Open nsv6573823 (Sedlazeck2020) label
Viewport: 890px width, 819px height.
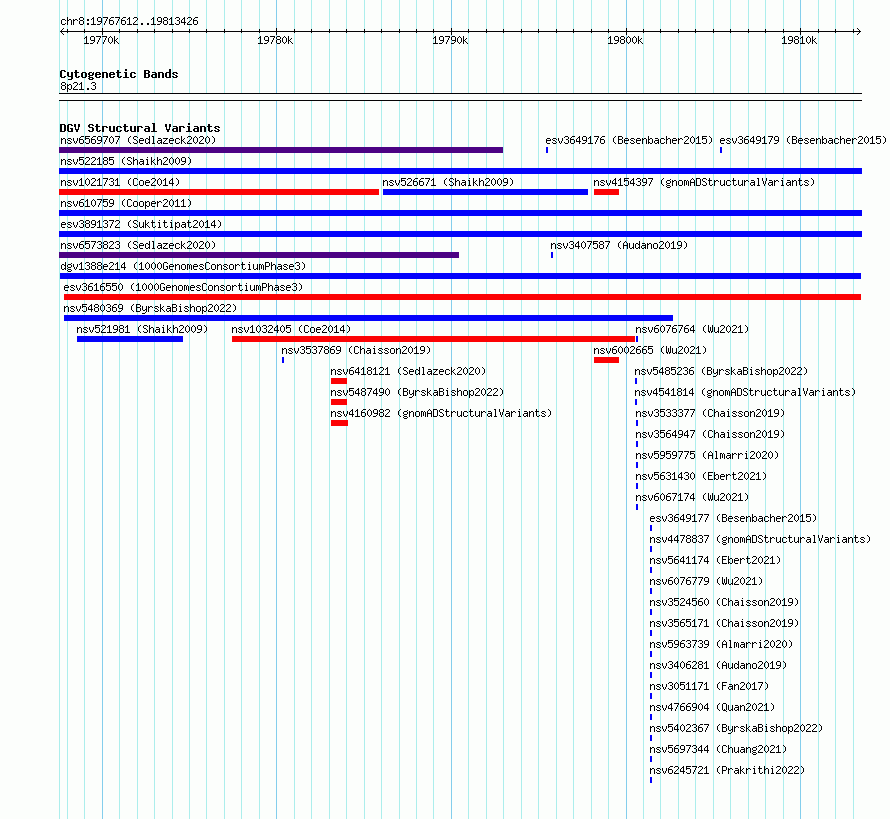(x=138, y=245)
